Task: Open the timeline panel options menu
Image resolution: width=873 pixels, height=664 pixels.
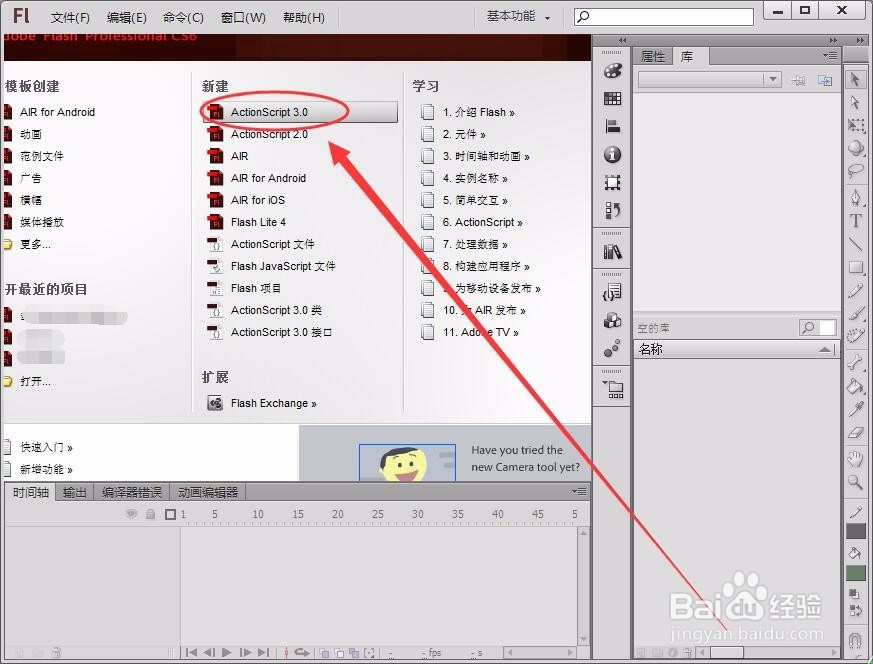Action: click(x=578, y=491)
